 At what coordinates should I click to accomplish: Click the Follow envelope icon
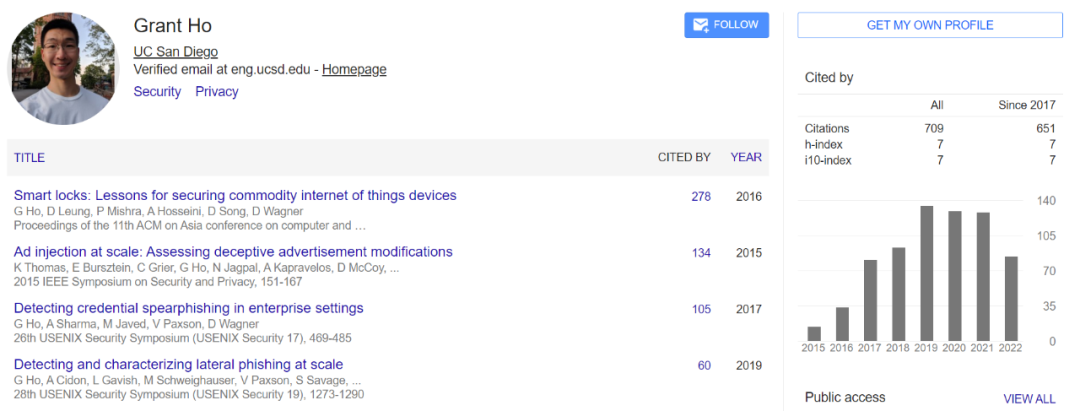pyautogui.click(x=701, y=25)
